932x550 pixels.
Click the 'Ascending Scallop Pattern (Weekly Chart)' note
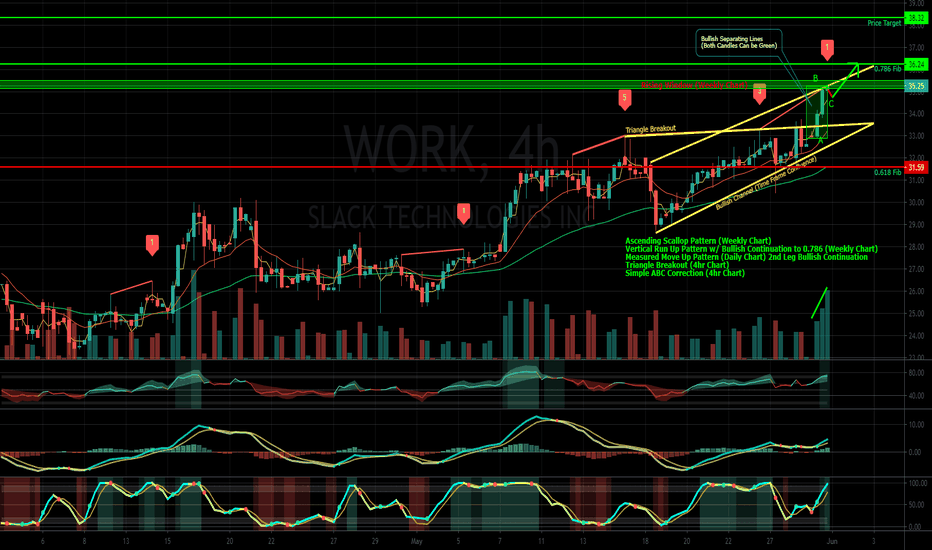tap(698, 241)
